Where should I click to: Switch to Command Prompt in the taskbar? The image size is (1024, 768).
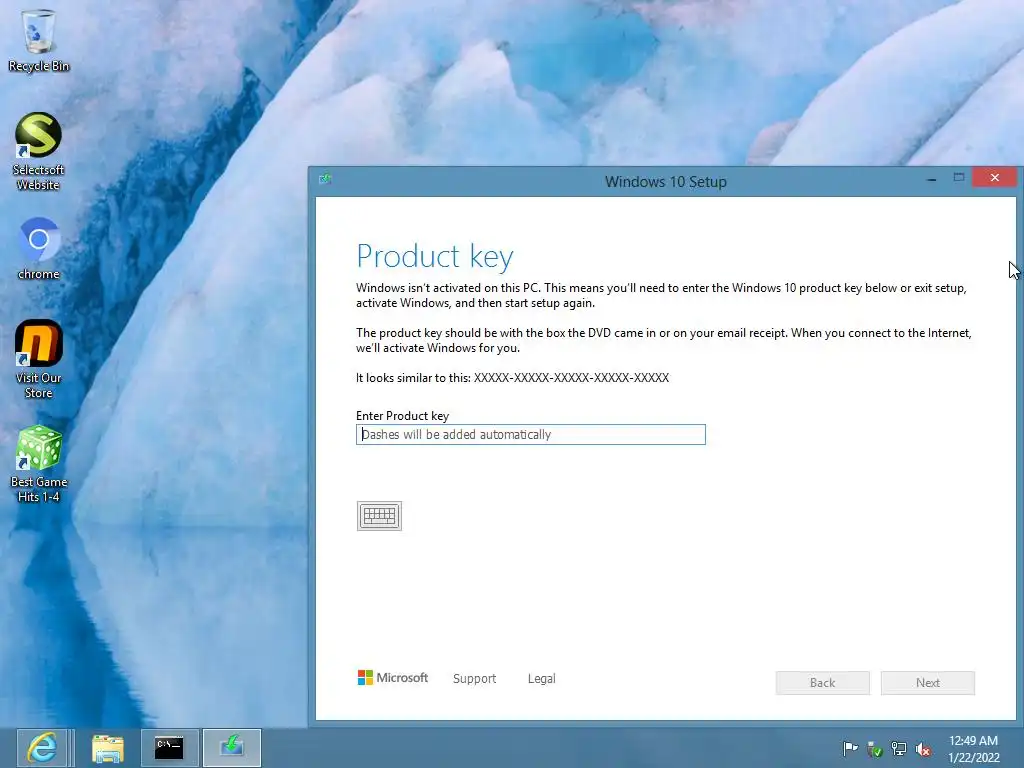click(x=168, y=748)
